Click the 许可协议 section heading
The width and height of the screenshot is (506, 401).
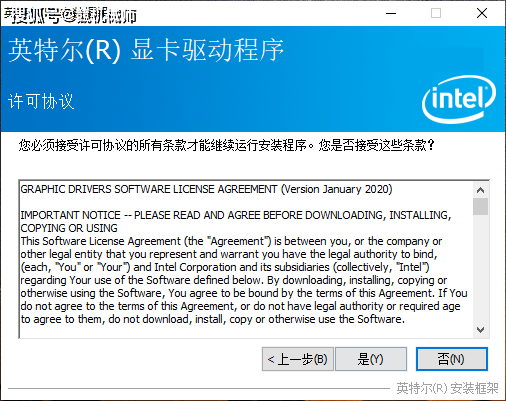coord(41,101)
